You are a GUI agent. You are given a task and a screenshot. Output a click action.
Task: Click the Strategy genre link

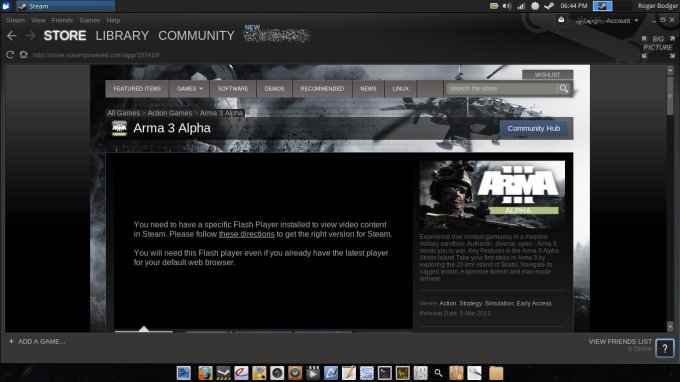(x=471, y=304)
